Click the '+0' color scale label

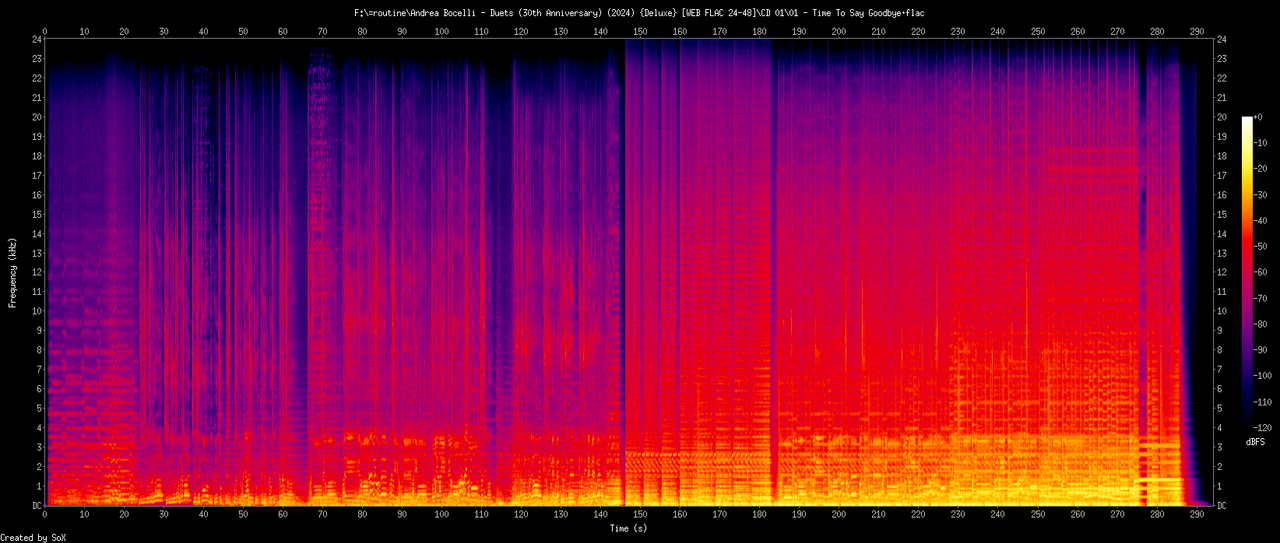pos(1261,117)
